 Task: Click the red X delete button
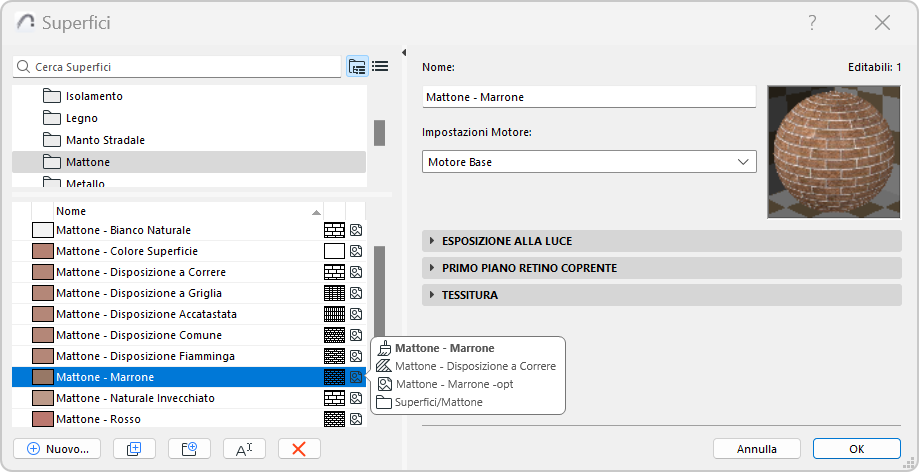[x=298, y=449]
